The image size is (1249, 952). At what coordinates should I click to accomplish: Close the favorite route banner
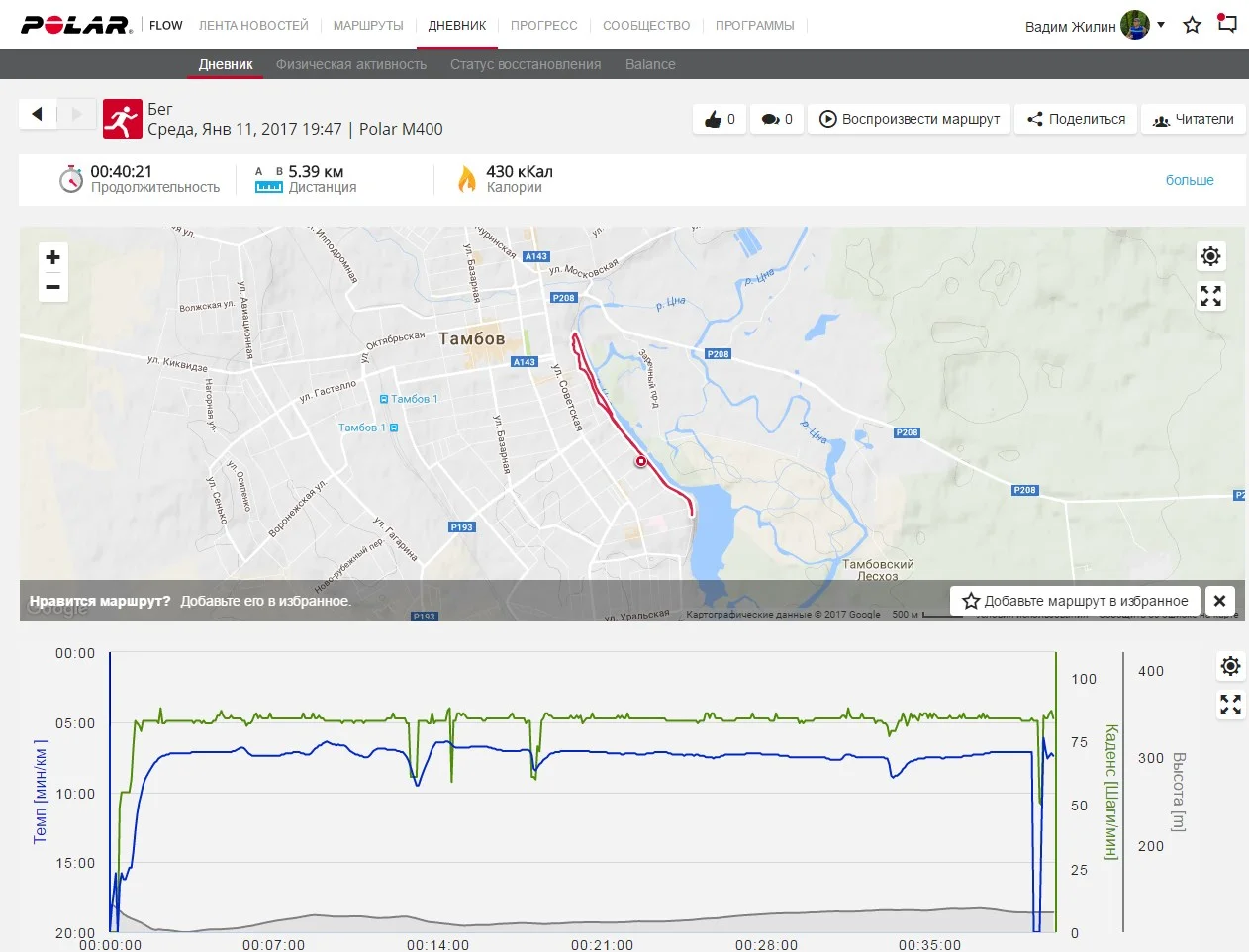tap(1219, 601)
